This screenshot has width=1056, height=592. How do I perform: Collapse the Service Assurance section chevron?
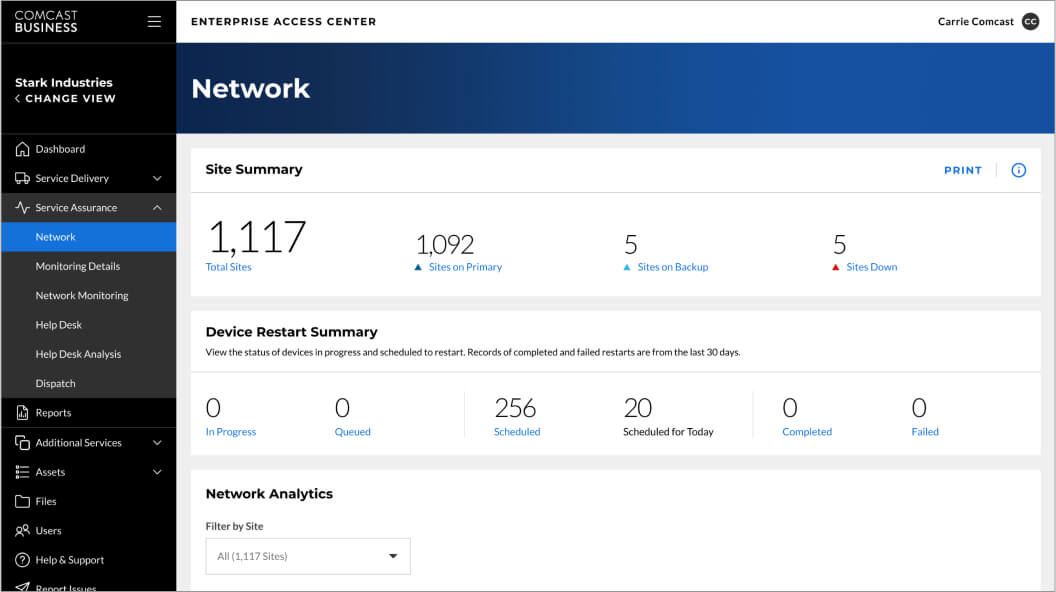click(157, 208)
